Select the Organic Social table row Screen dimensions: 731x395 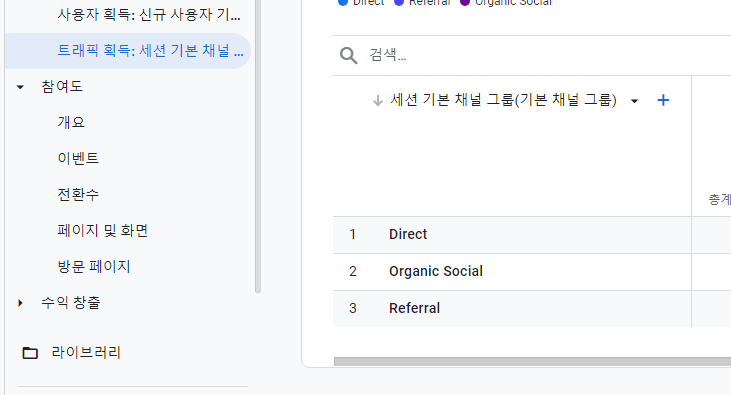tap(532, 271)
